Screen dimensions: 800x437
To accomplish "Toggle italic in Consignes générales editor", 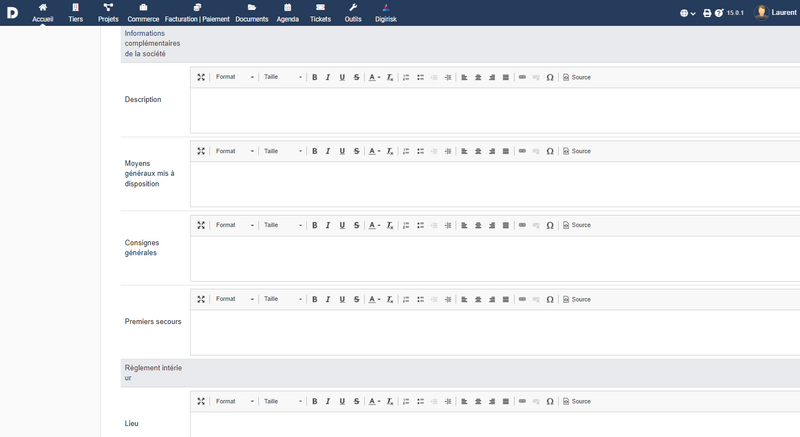I will coord(328,225).
